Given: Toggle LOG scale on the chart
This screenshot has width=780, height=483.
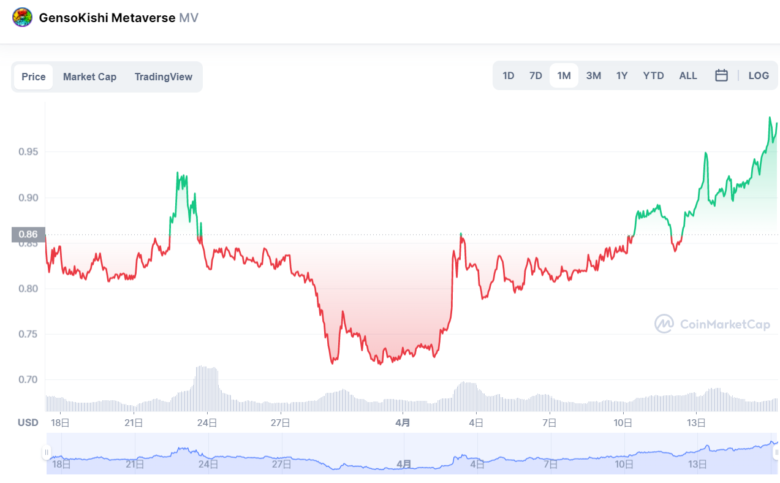Looking at the screenshot, I should pyautogui.click(x=759, y=76).
